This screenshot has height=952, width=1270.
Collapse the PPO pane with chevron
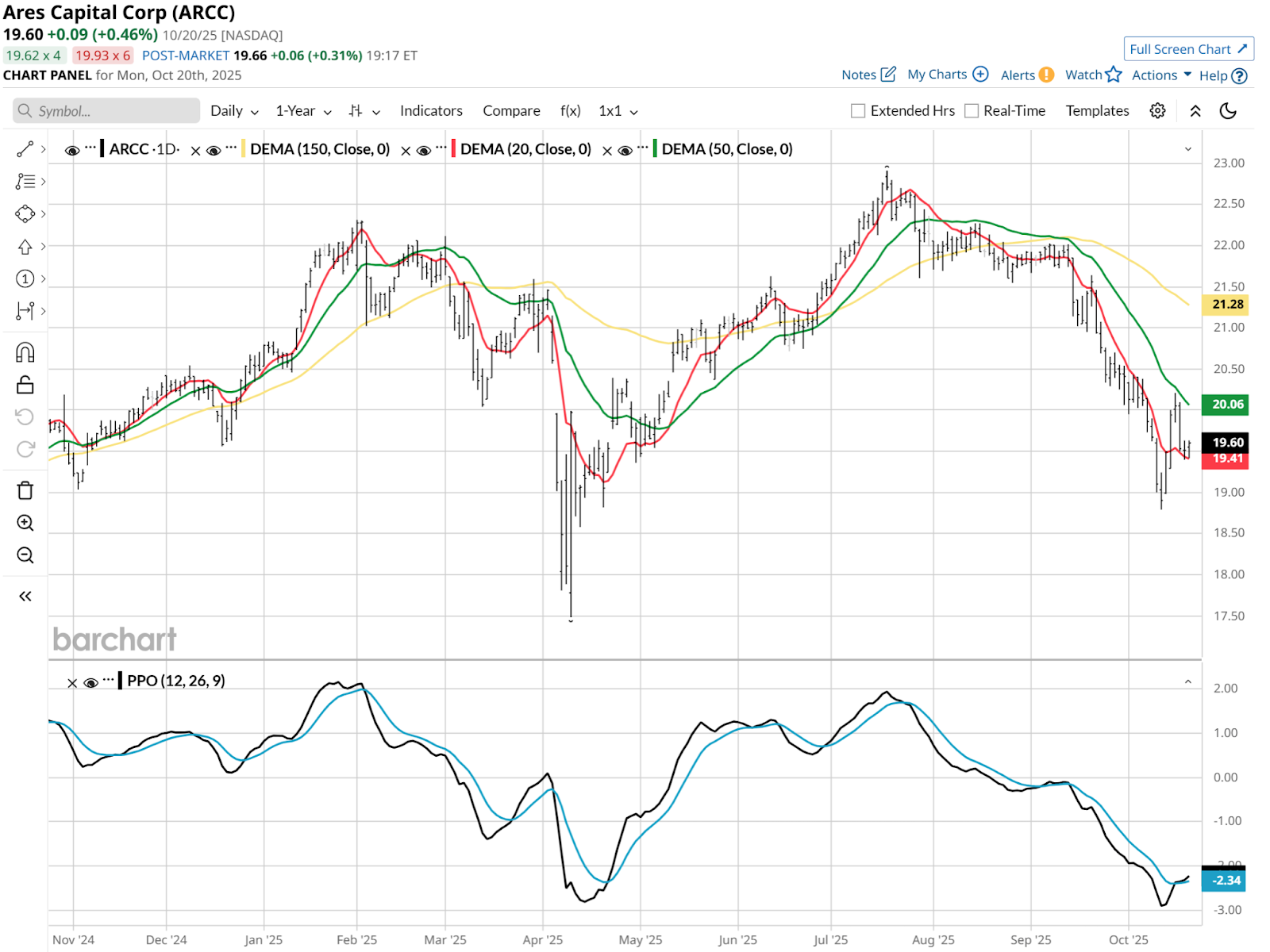1188,681
